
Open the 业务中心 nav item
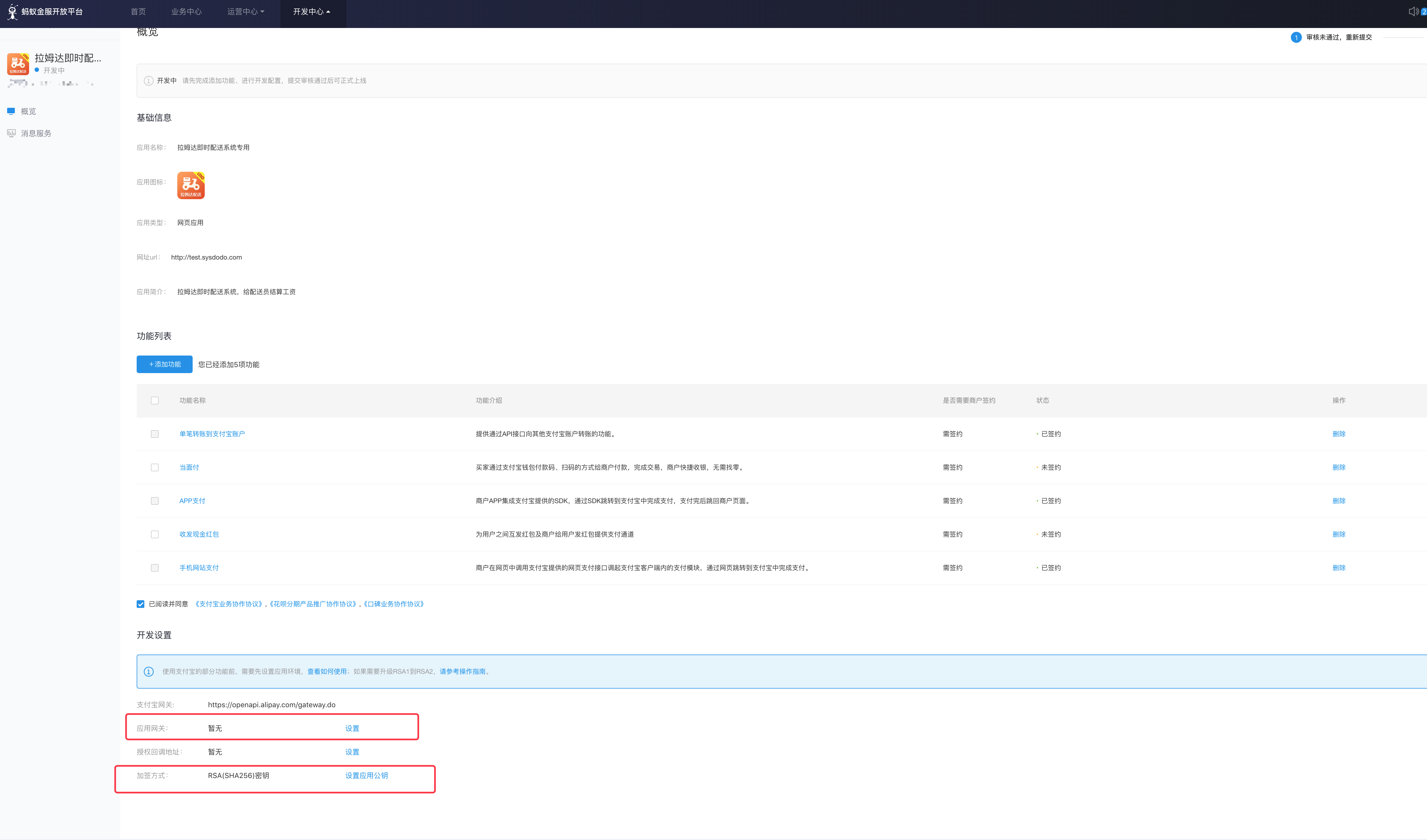(186, 11)
